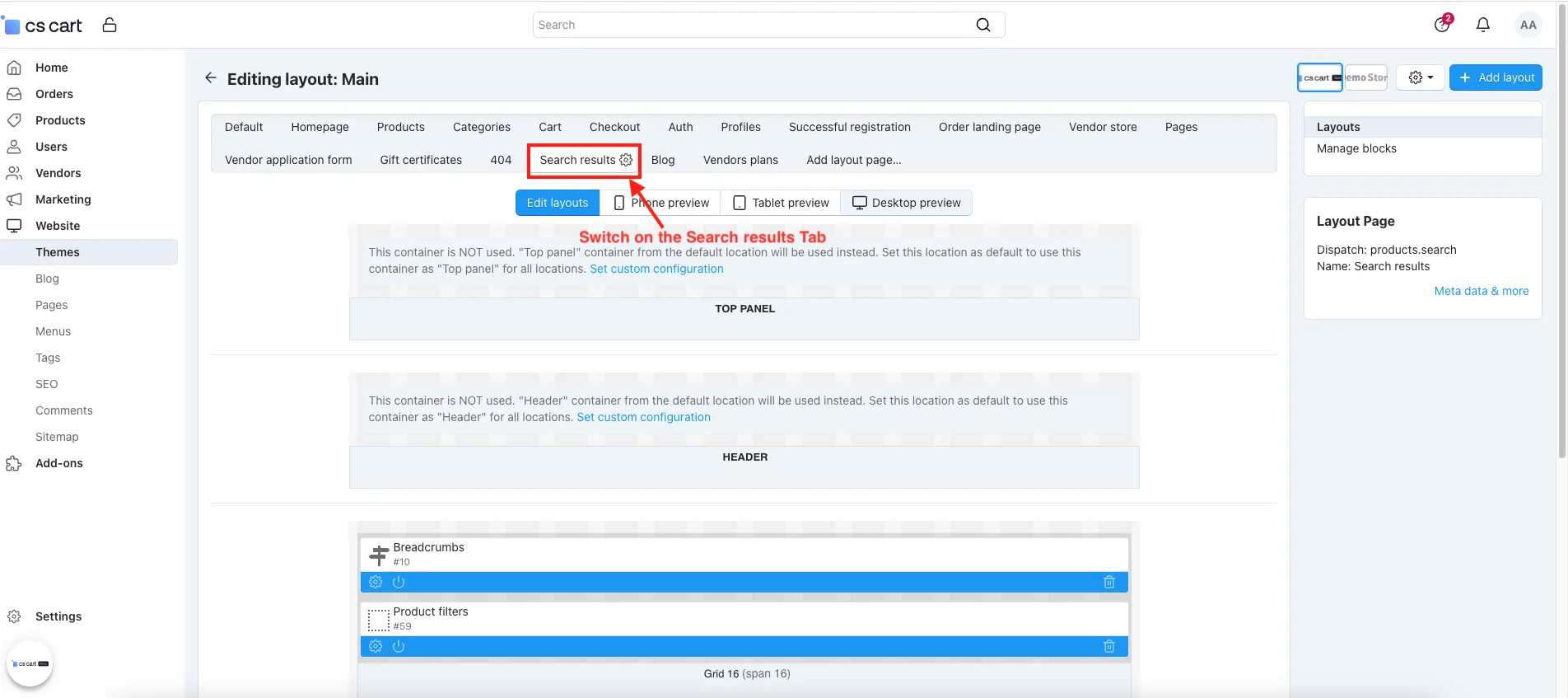Open the Profiles layout tab
Image resolution: width=1568 pixels, height=698 pixels.
point(740,127)
